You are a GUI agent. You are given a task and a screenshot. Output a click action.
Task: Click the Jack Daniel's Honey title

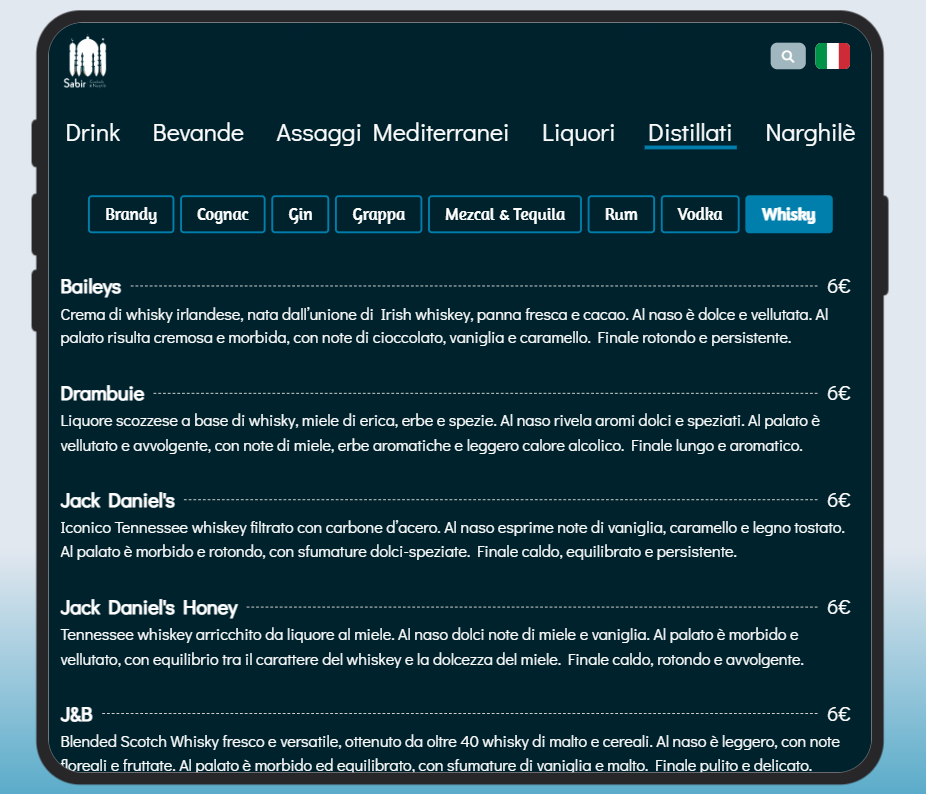pyautogui.click(x=149, y=608)
